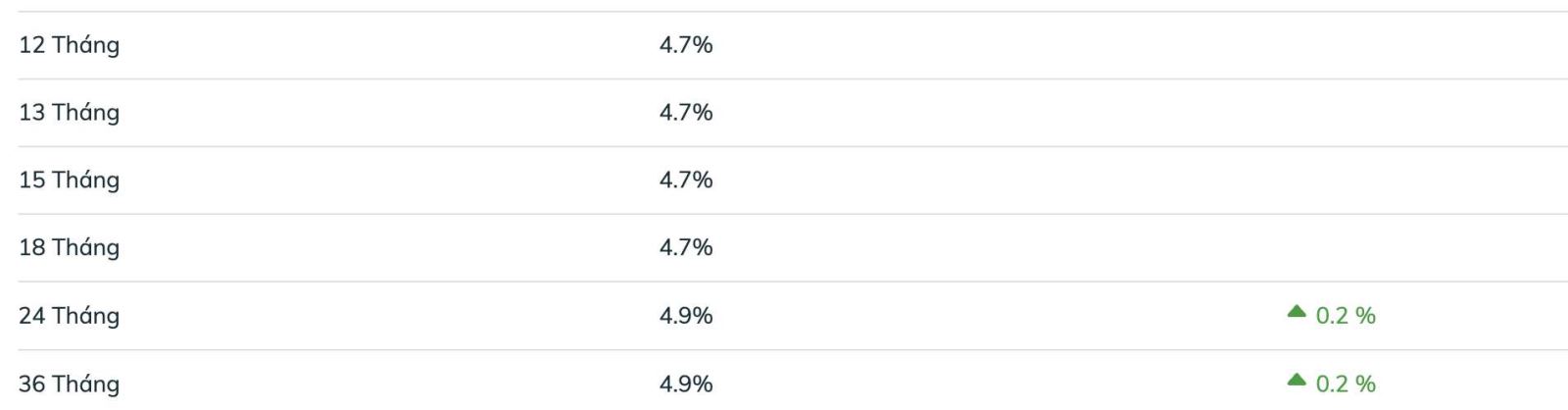Click the 0.2 % change for 36 Tháng
Image resolution: width=1568 pixels, height=410 pixels.
1346,384
